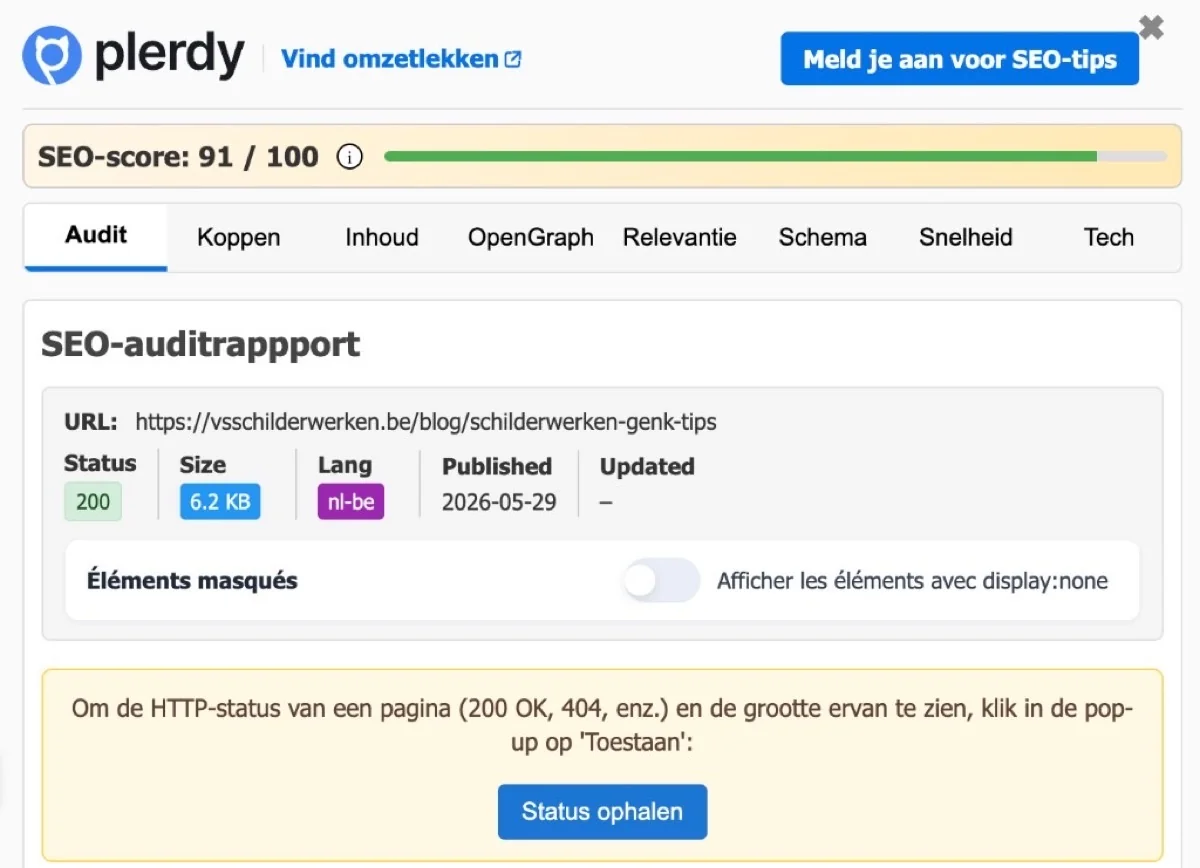
Task: Click the SEO-auditrappport heading
Action: point(200,345)
